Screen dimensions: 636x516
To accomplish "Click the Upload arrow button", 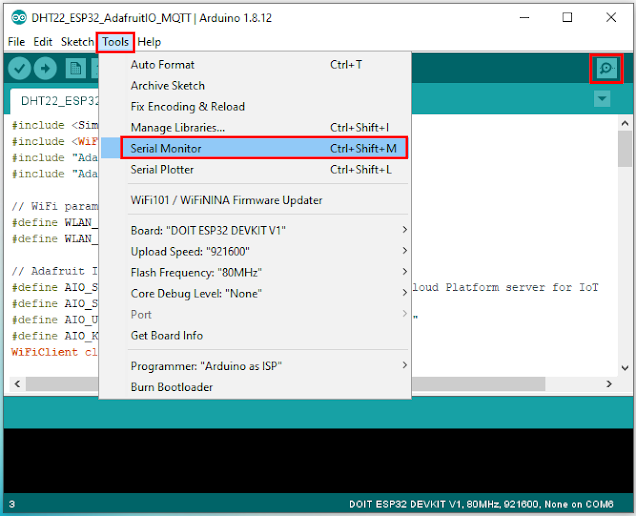I will 45,68.
